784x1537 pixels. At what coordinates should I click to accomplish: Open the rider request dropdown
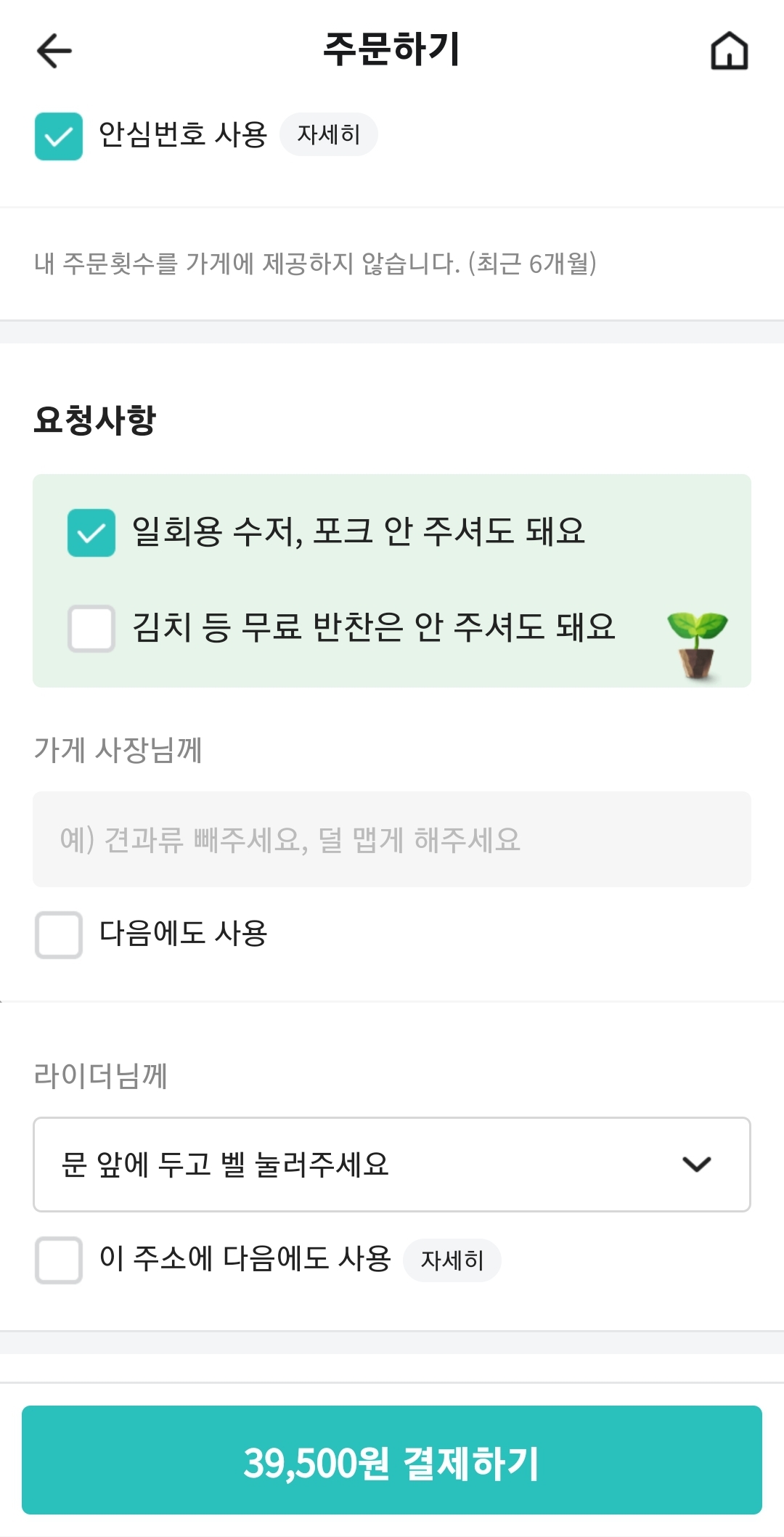coord(363,1164)
